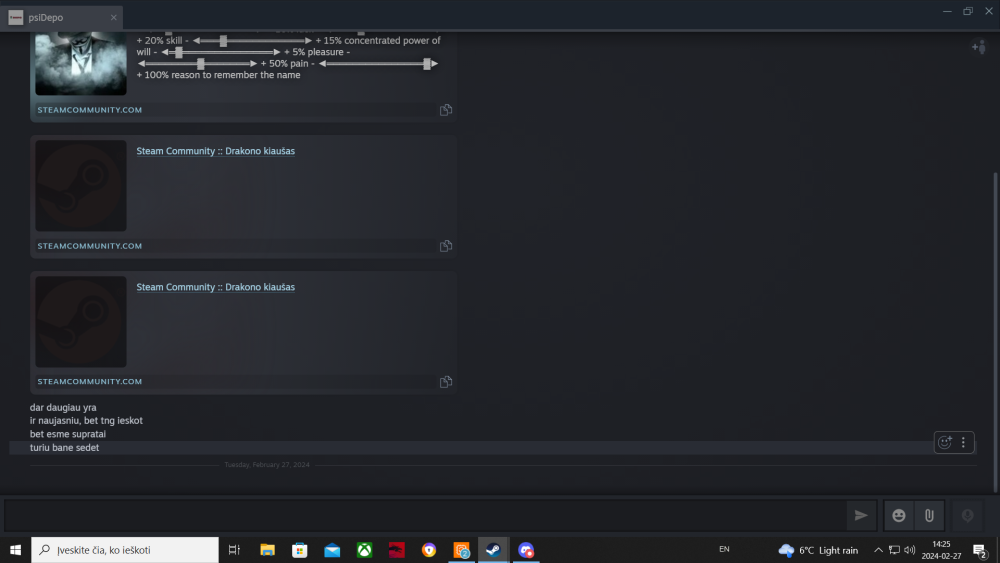1000x563 pixels.
Task: Open the Windows notification center
Action: click(980, 550)
